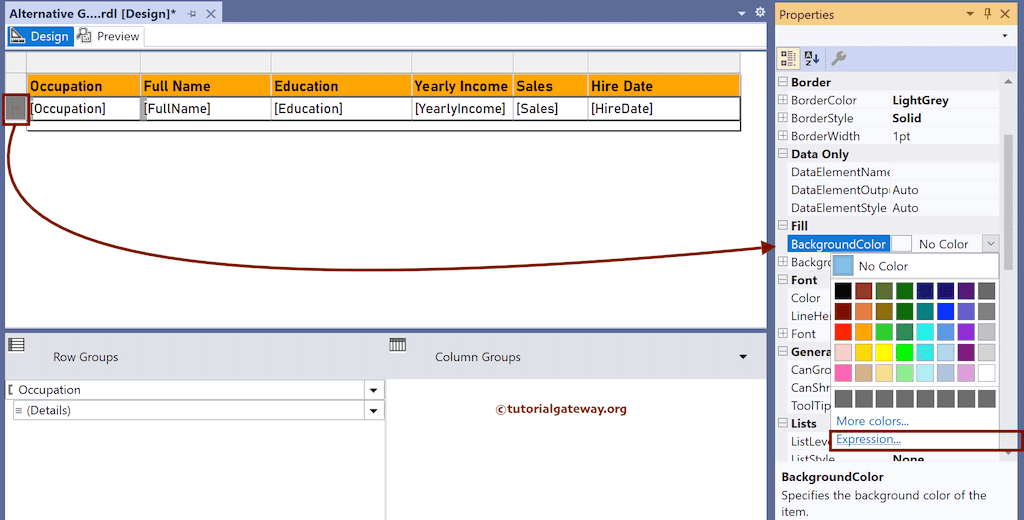Switch to the Categorized properties view

788,58
